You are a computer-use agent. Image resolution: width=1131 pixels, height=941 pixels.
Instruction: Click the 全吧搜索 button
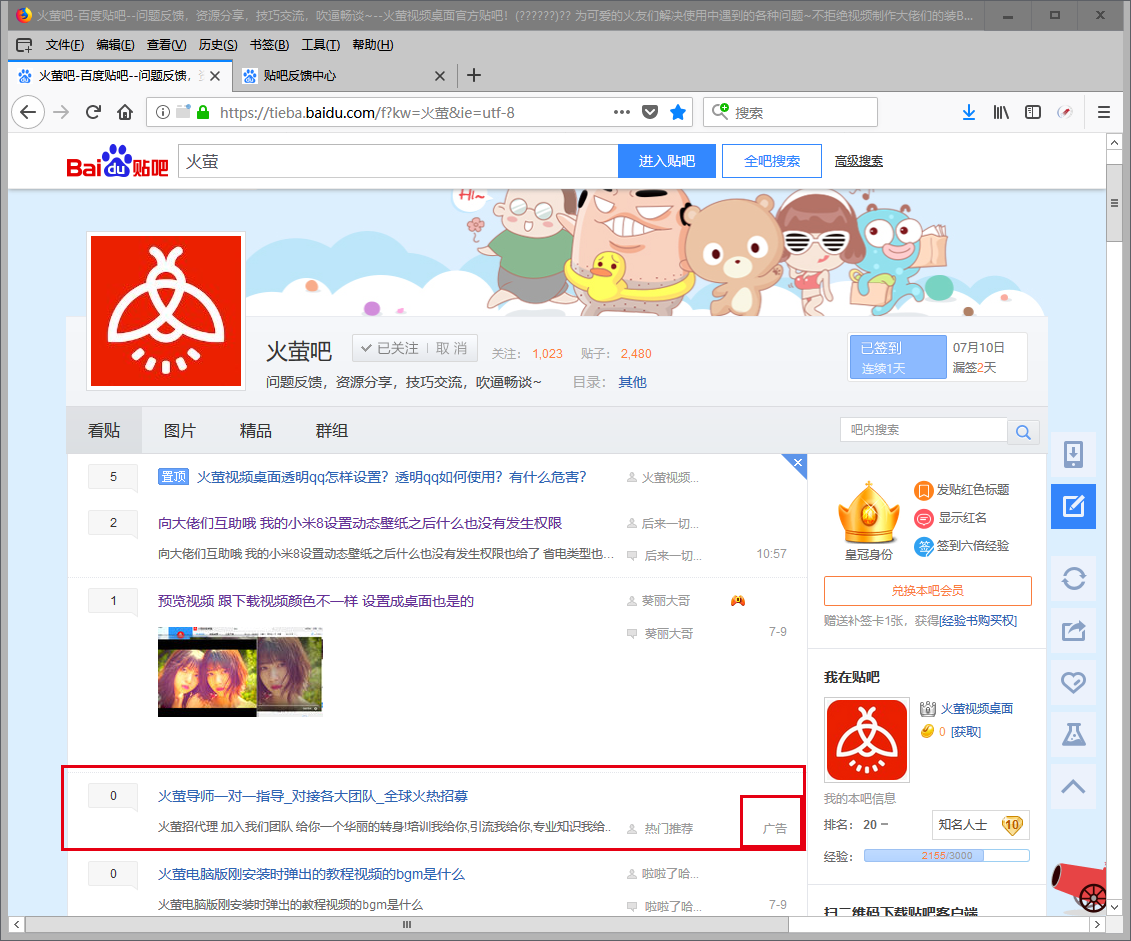click(772, 161)
